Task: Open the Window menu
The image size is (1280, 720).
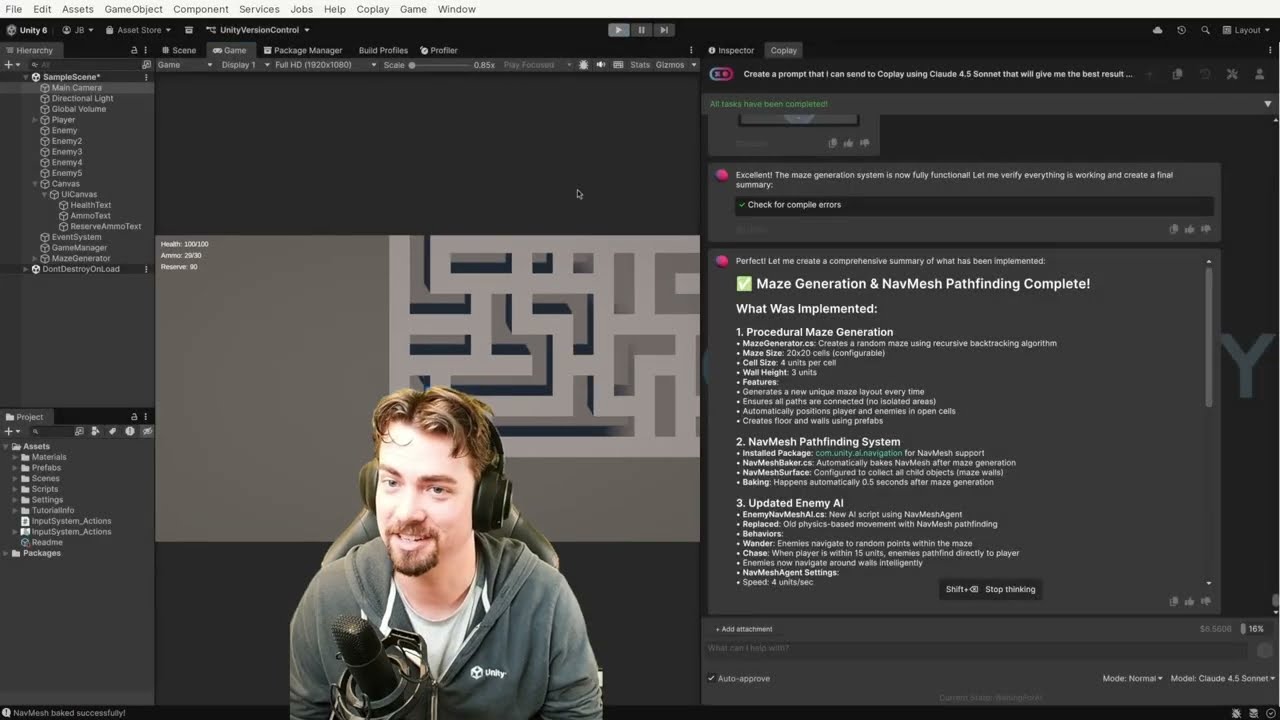Action: 456,9
